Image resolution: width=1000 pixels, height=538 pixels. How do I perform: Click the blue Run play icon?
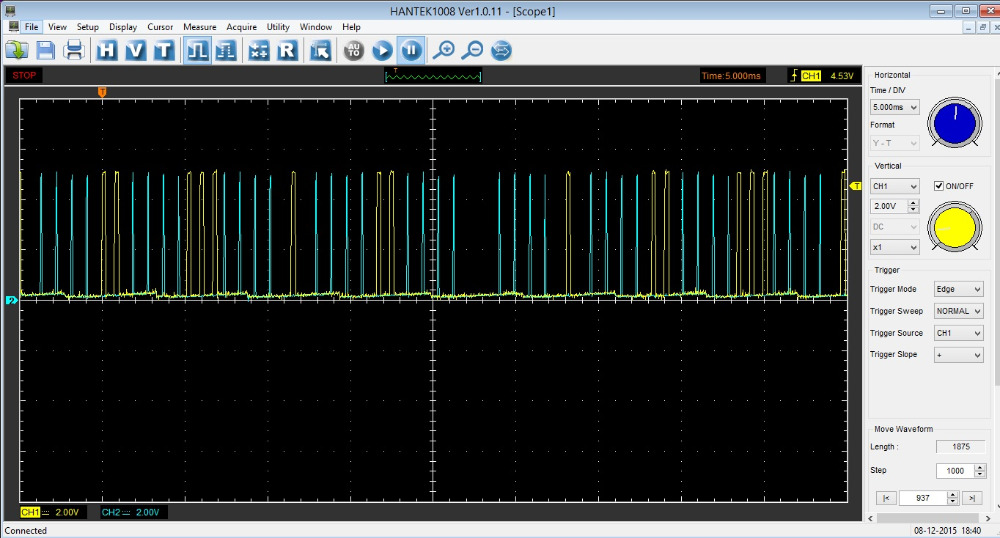(x=382, y=50)
